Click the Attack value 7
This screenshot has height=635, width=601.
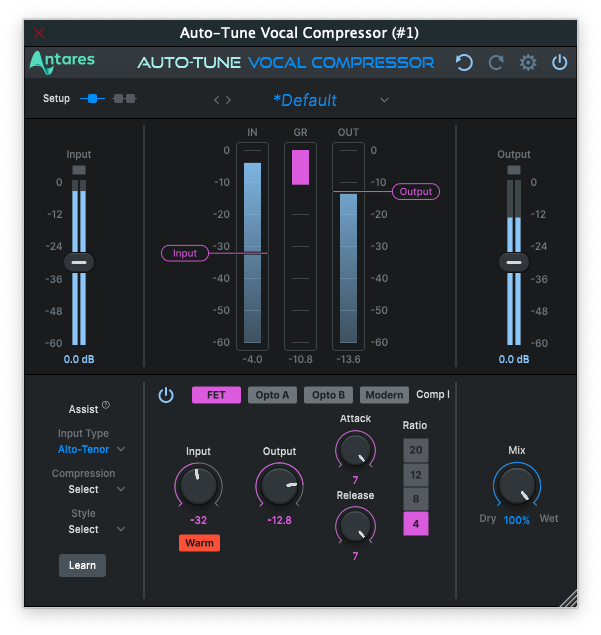(x=355, y=480)
